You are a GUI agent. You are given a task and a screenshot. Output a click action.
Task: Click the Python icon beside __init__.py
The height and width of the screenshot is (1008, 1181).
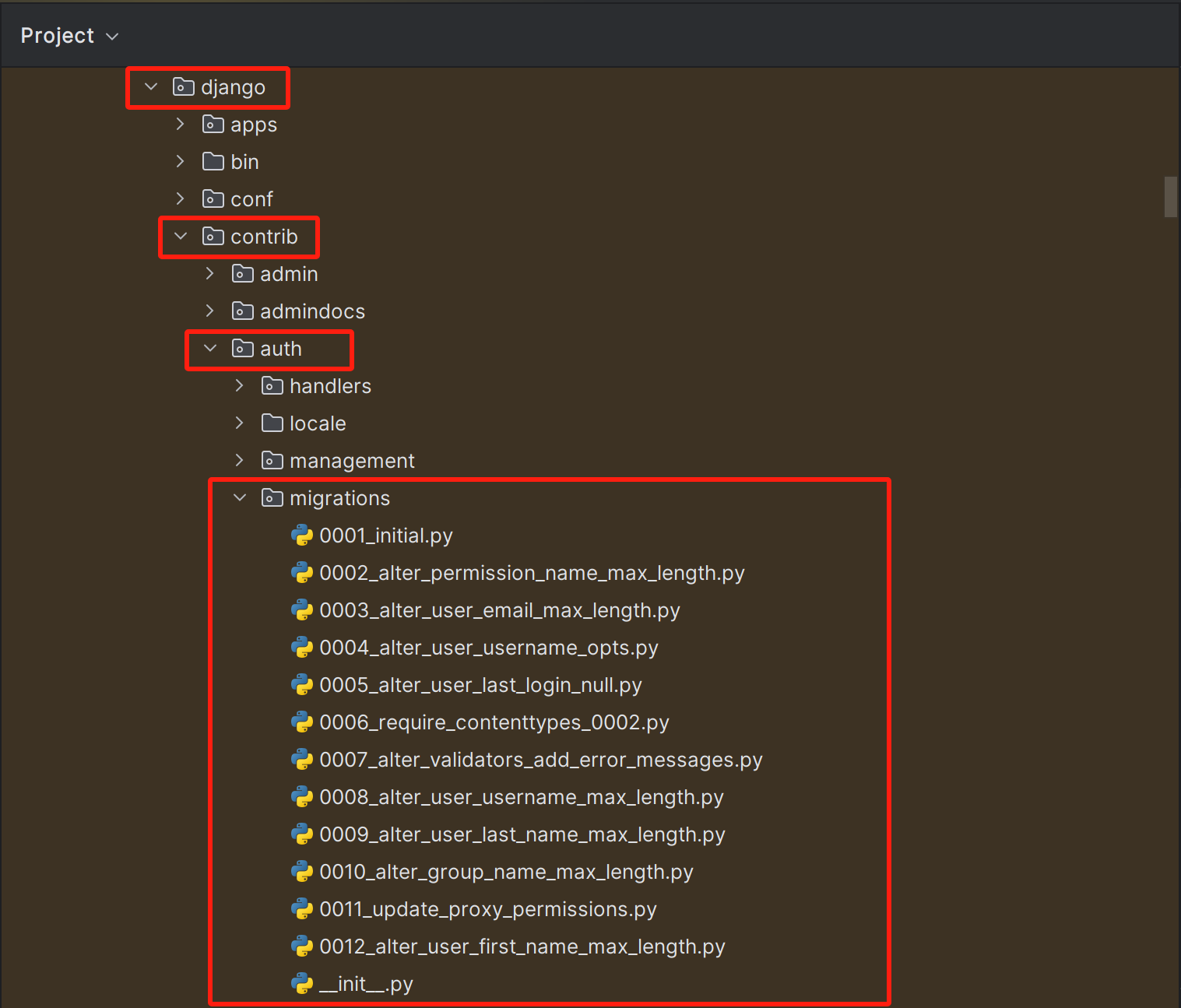pos(302,983)
